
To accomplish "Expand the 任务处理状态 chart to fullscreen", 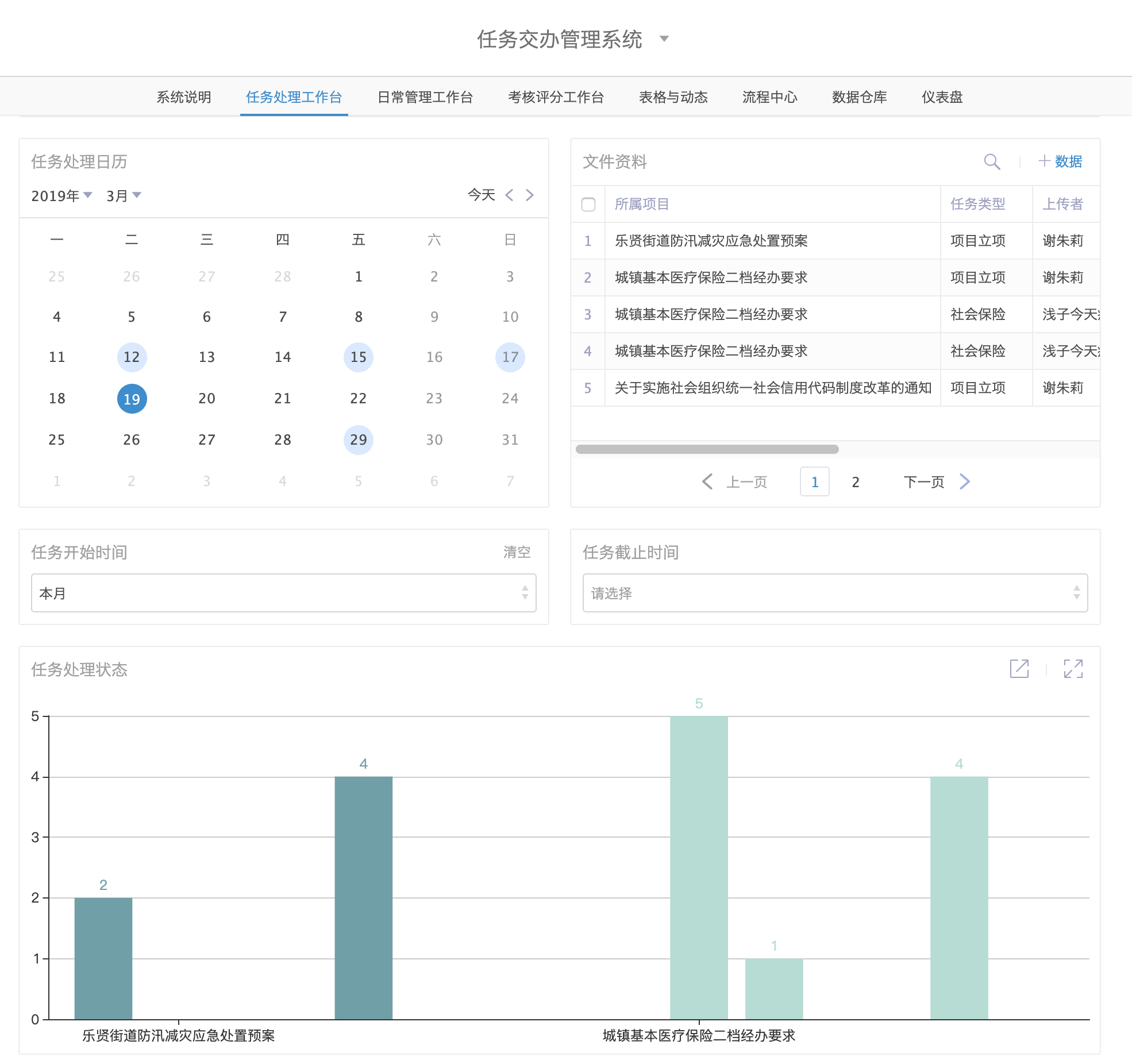I will (1073, 669).
